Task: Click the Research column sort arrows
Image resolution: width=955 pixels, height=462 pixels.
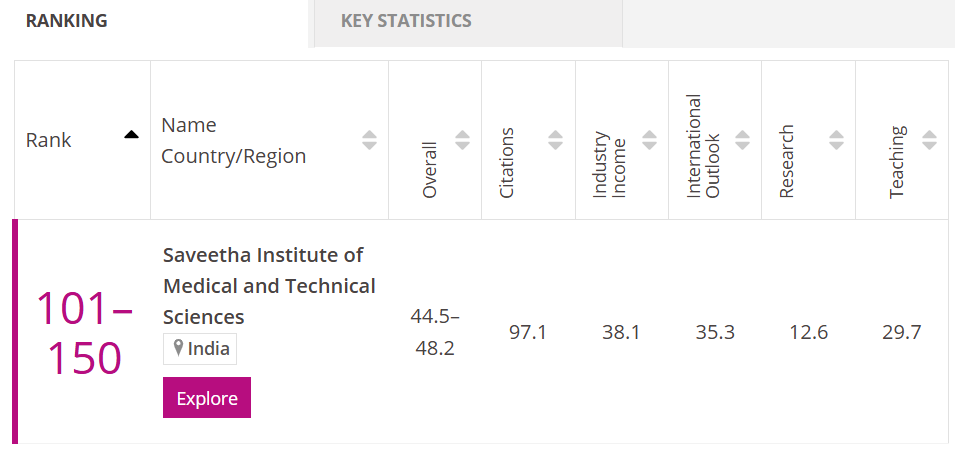Action: [x=836, y=140]
